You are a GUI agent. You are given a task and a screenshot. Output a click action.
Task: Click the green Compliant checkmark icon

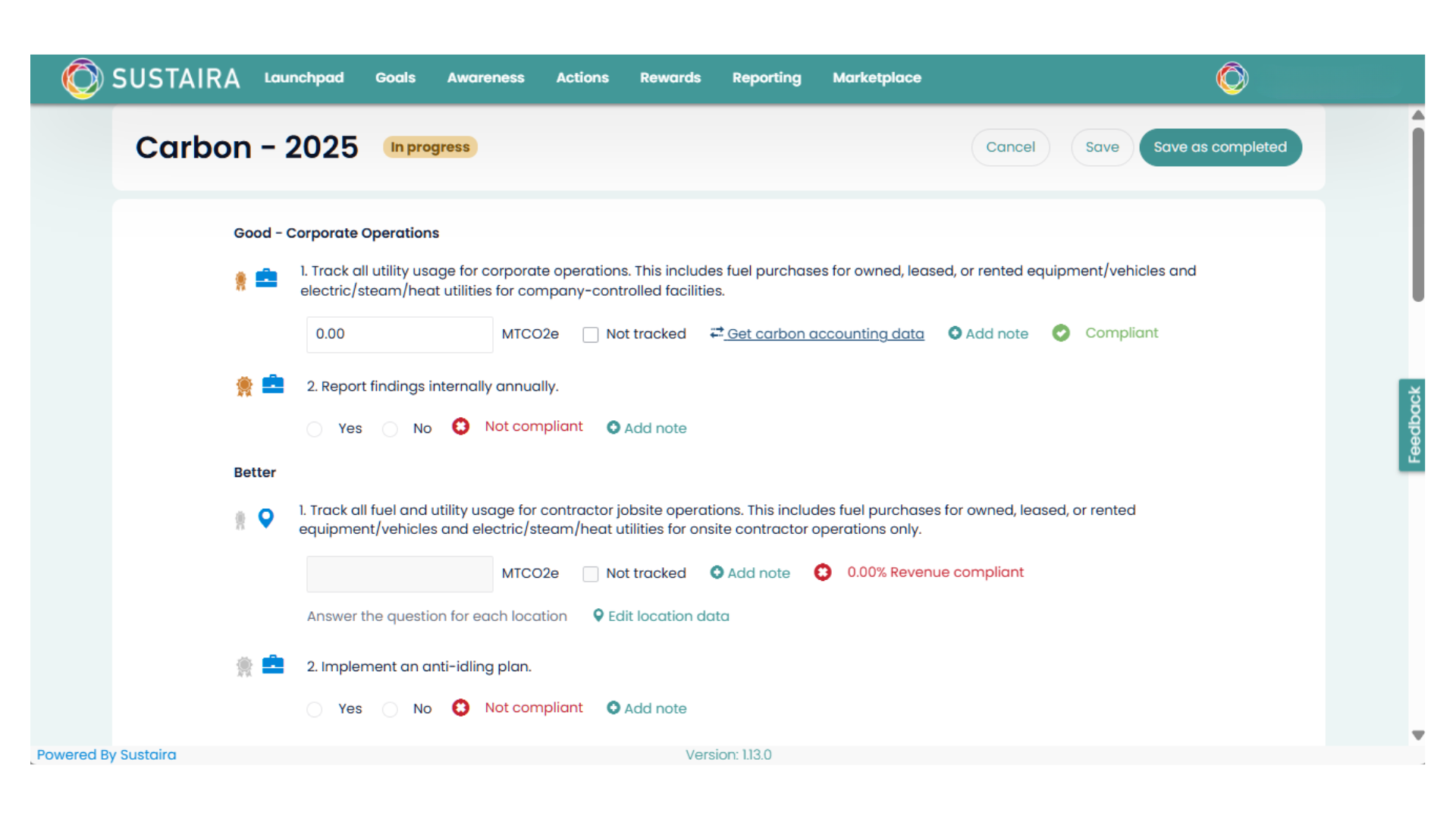click(1061, 333)
